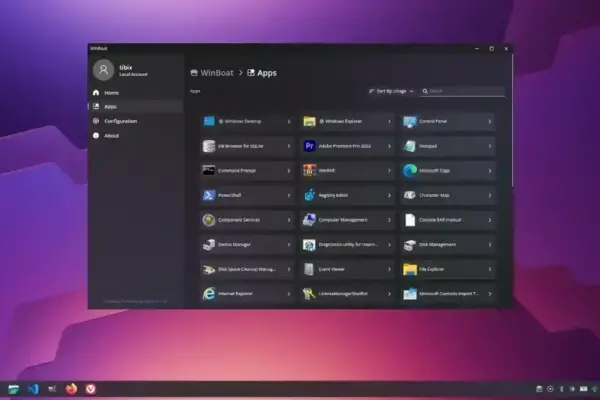
Task: Expand the Computer Management chevron
Action: click(390, 220)
